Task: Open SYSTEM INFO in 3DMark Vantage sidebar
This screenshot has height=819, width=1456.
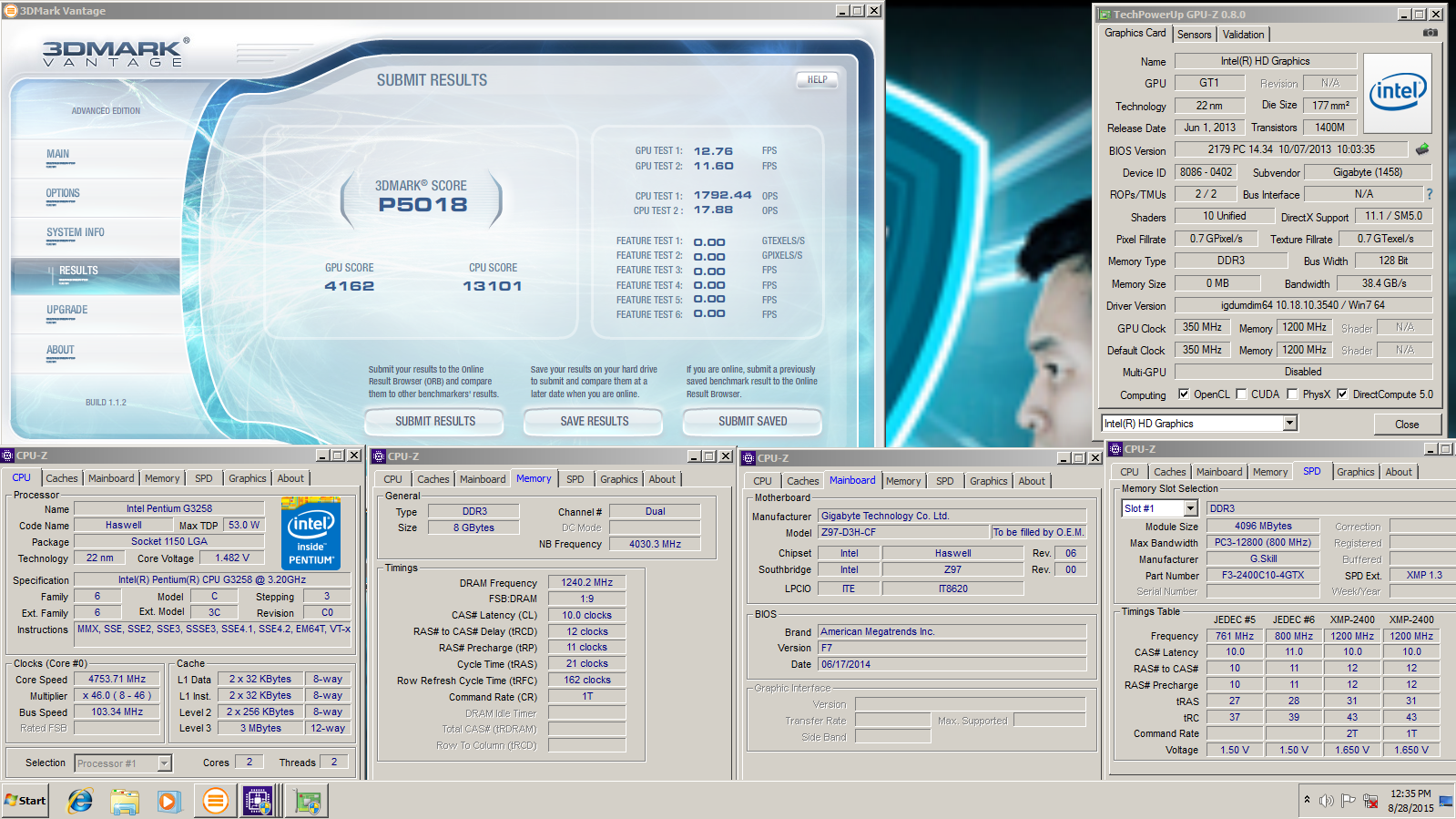Action: [x=76, y=232]
